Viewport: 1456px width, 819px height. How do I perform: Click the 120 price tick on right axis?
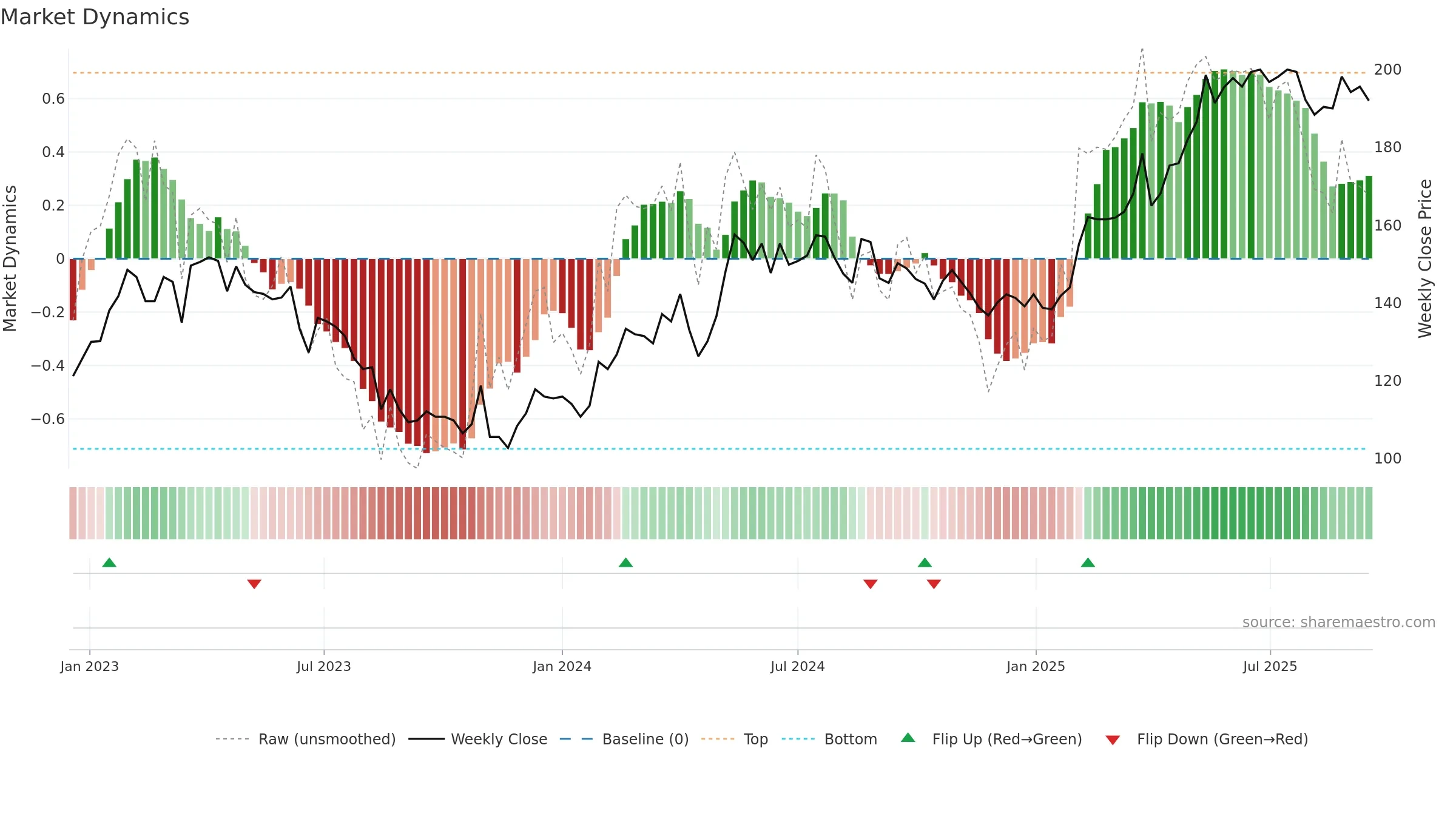(1388, 381)
